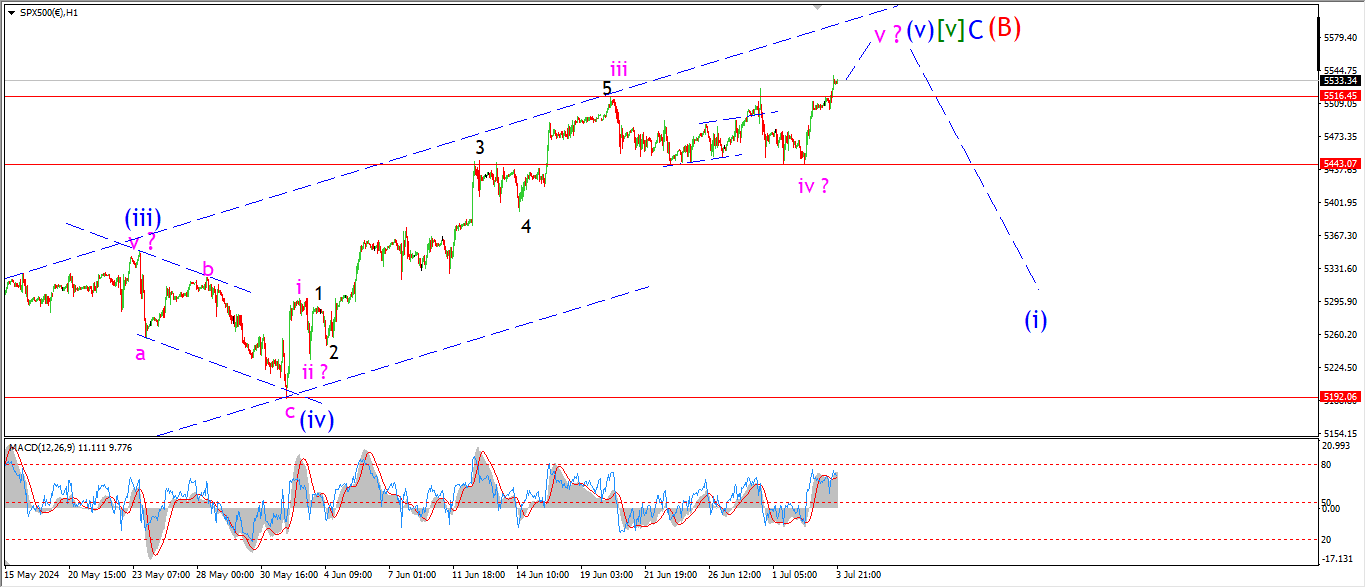The width and height of the screenshot is (1366, 588).
Task: Select the magenta 'a' correction label
Action: (140, 353)
